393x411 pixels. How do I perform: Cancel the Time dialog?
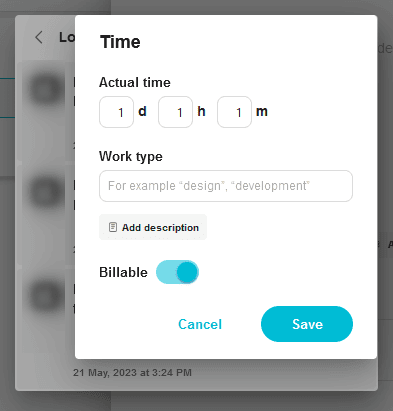click(200, 324)
